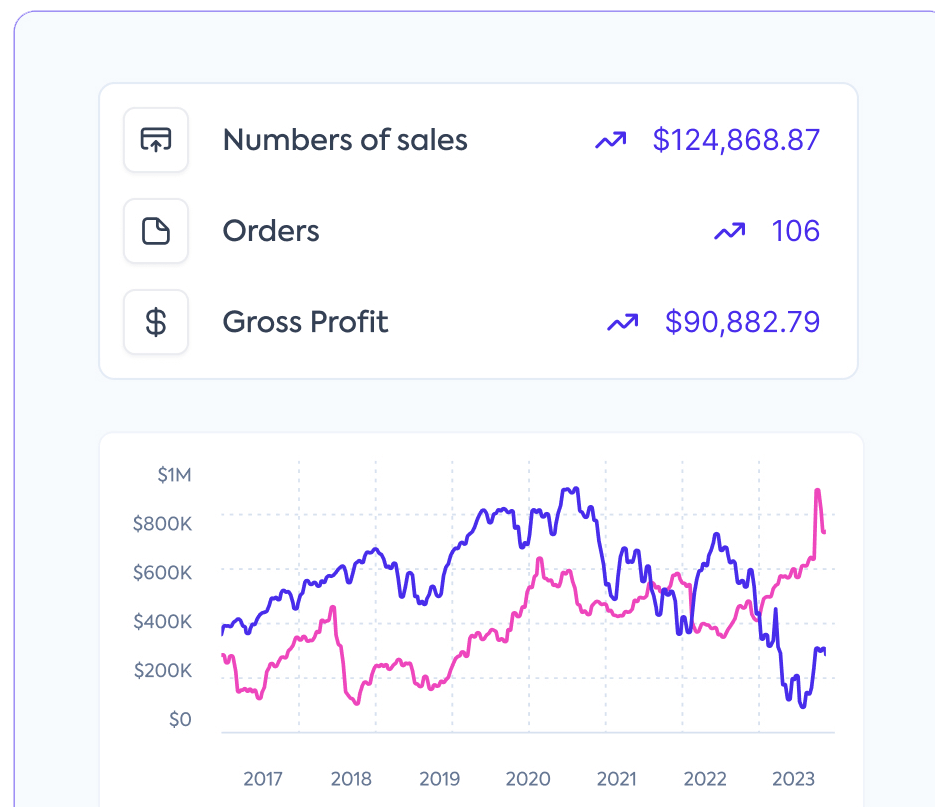The width and height of the screenshot is (935, 807).
Task: Click the Orders document icon
Action: 156,232
